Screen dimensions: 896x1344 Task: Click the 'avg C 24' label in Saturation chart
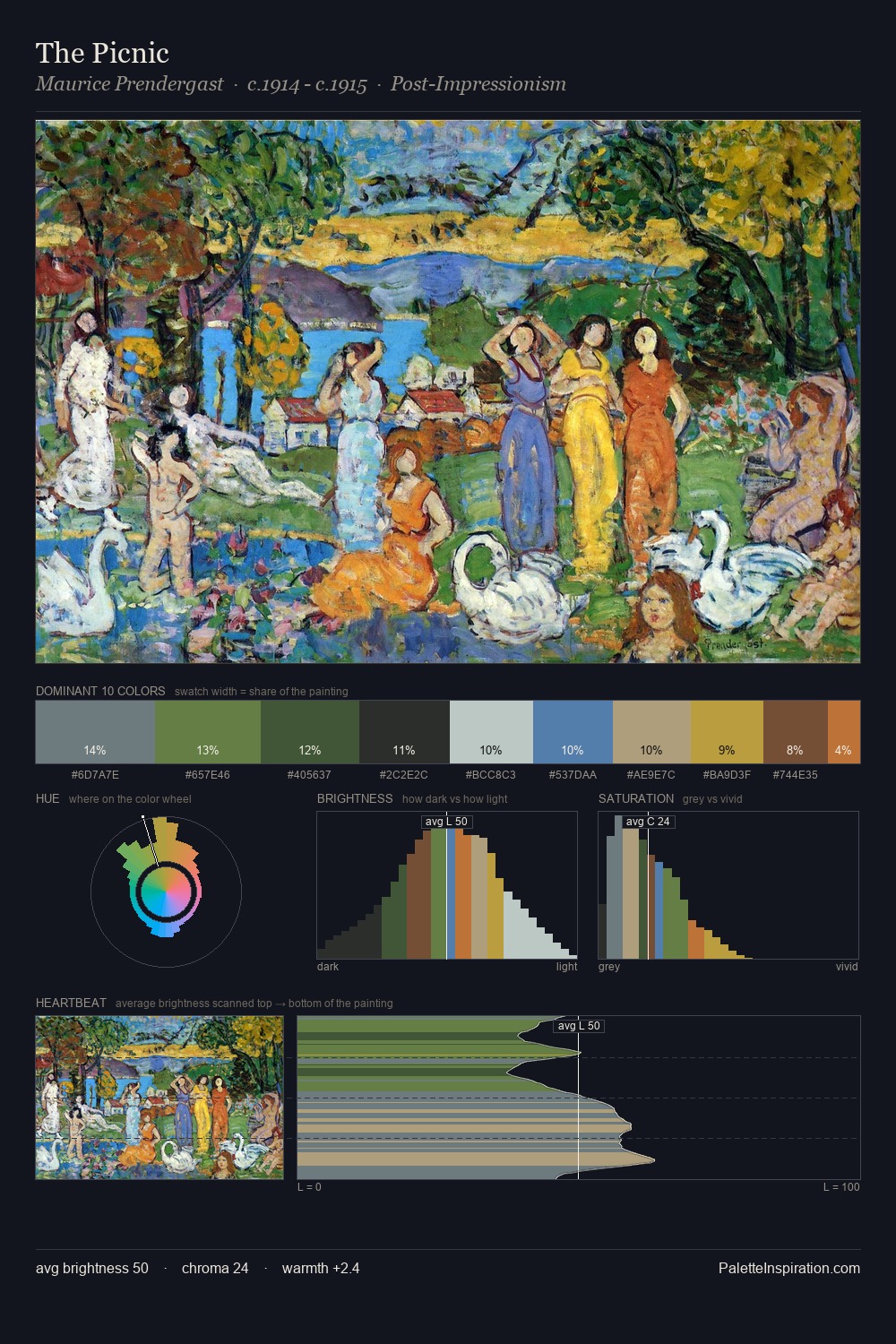click(x=648, y=822)
